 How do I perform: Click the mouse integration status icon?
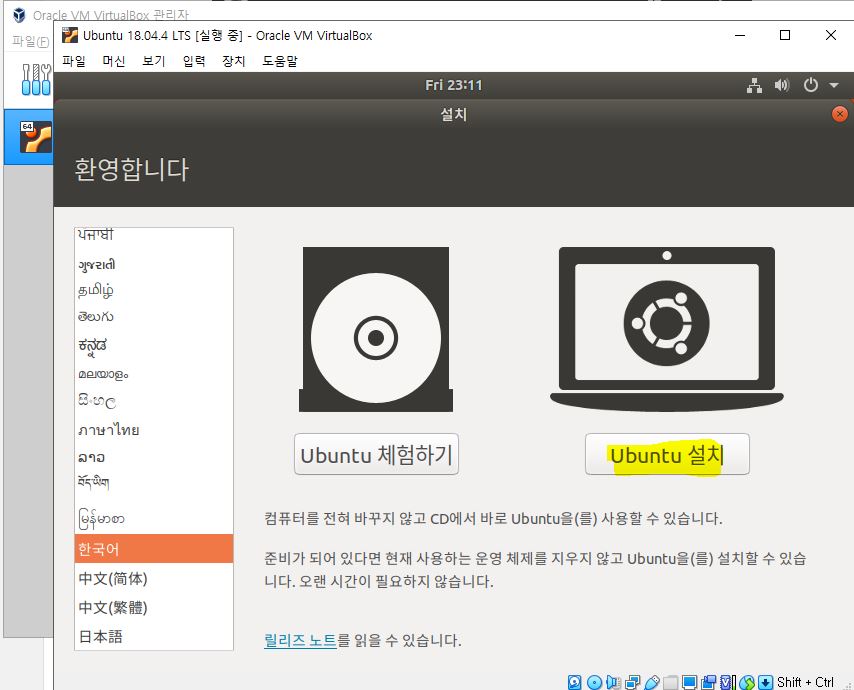(x=747, y=682)
